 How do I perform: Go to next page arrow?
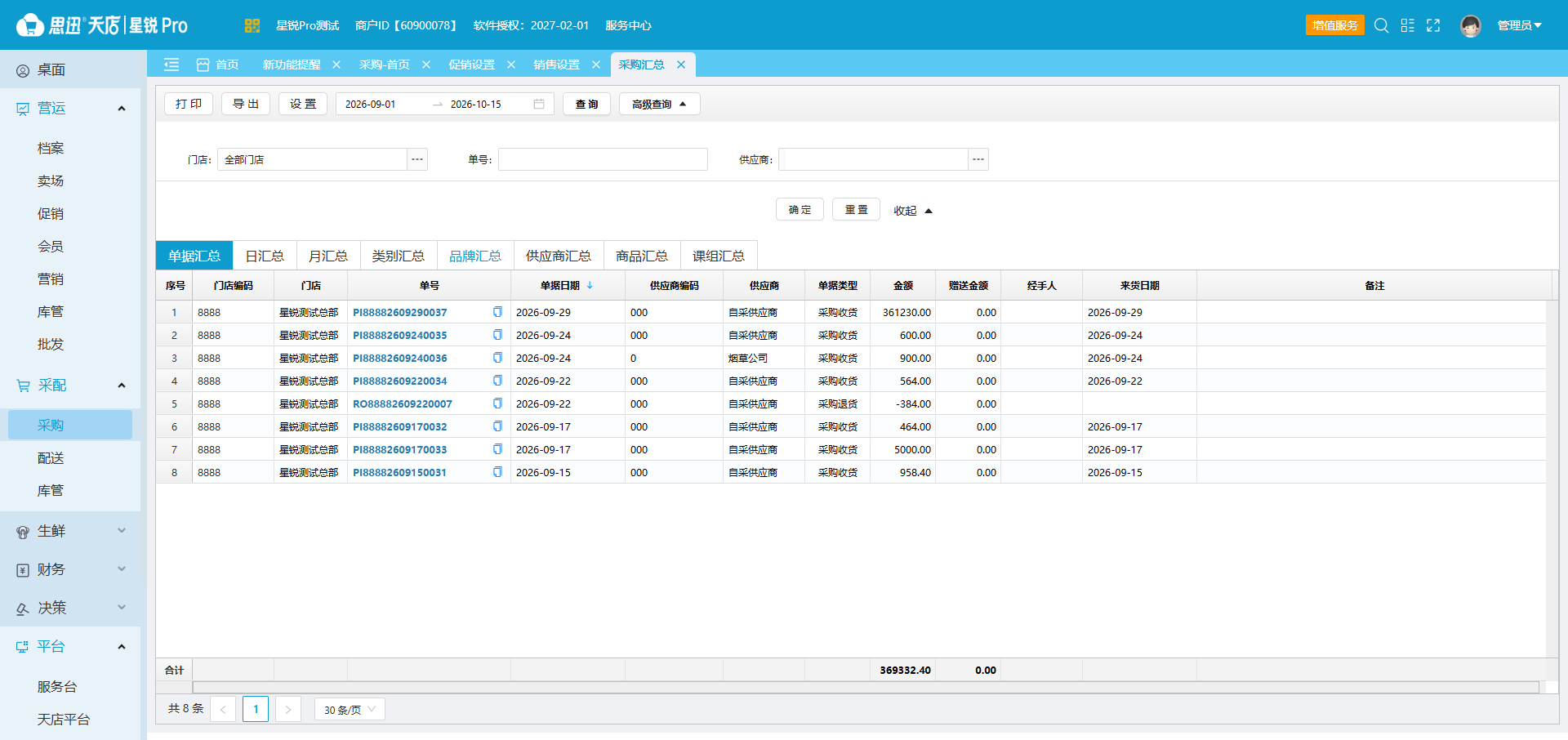[x=288, y=709]
